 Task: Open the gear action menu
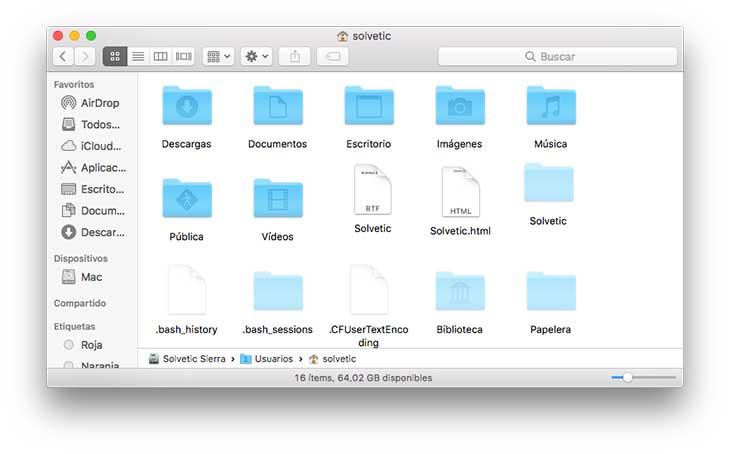tap(257, 56)
